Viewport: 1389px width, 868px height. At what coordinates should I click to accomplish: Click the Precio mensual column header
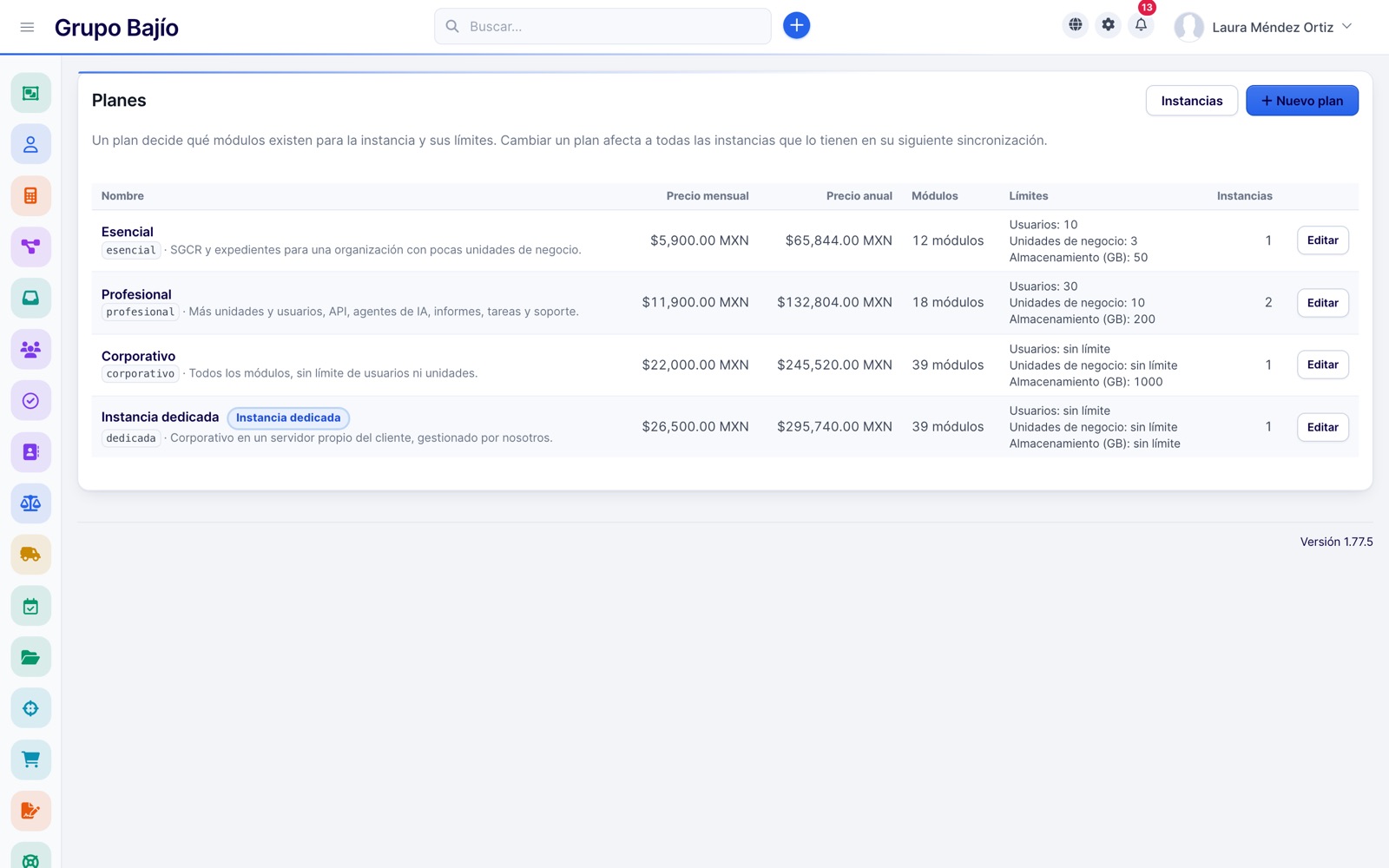click(707, 196)
